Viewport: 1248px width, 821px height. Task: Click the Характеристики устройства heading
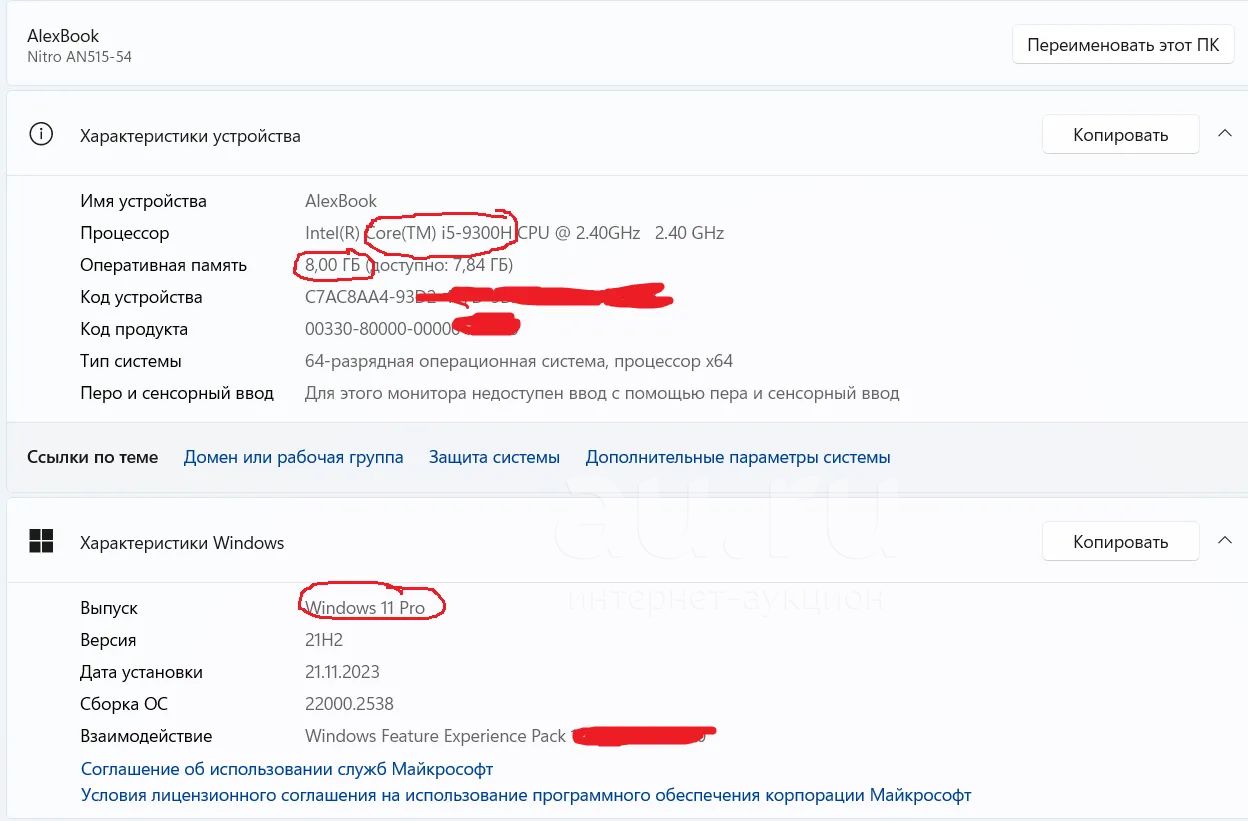pos(190,136)
